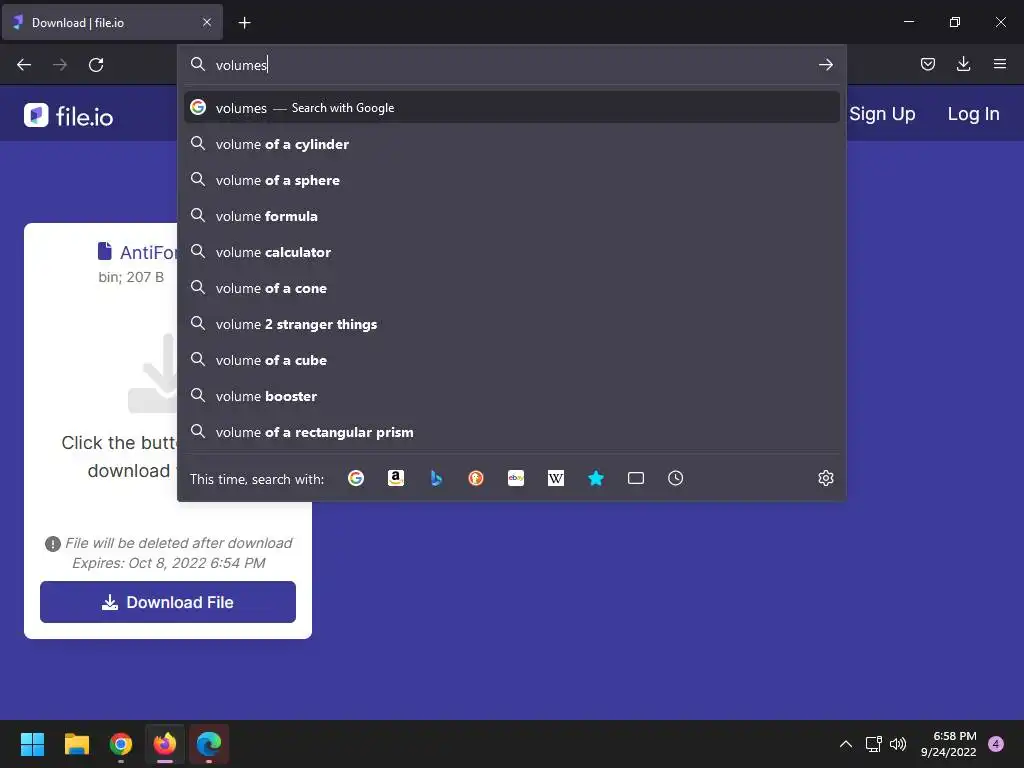Select suggestion 'volume of a cone'
Image resolution: width=1024 pixels, height=768 pixels.
click(x=512, y=288)
